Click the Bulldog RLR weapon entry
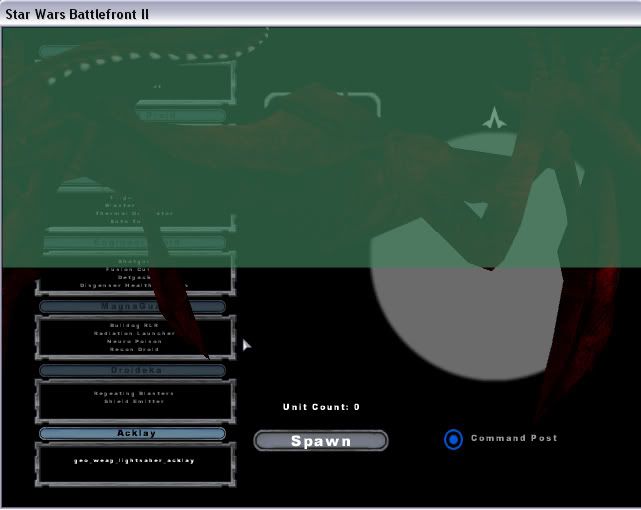Screen dimensions: 641x510 point(134,325)
